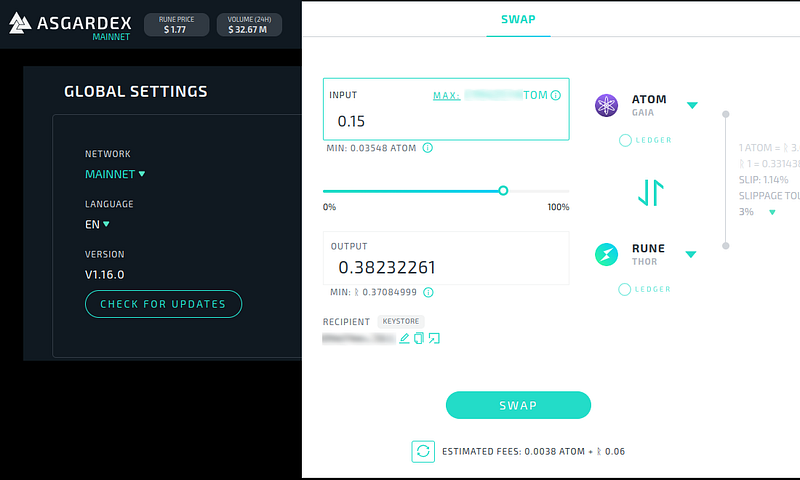The width and height of the screenshot is (800, 480).
Task: Click the info icon beside MAX balance
Action: 556,95
